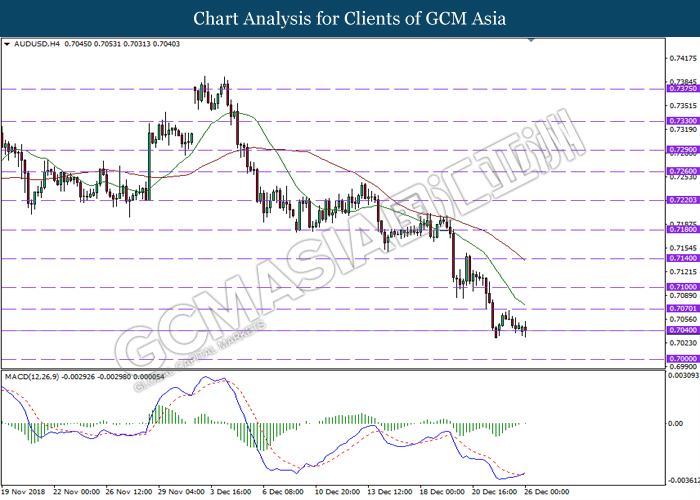Click the 26 Nov 12:00 time label
Image resolution: width=700 pixels, height=500 pixels.
coord(129,492)
